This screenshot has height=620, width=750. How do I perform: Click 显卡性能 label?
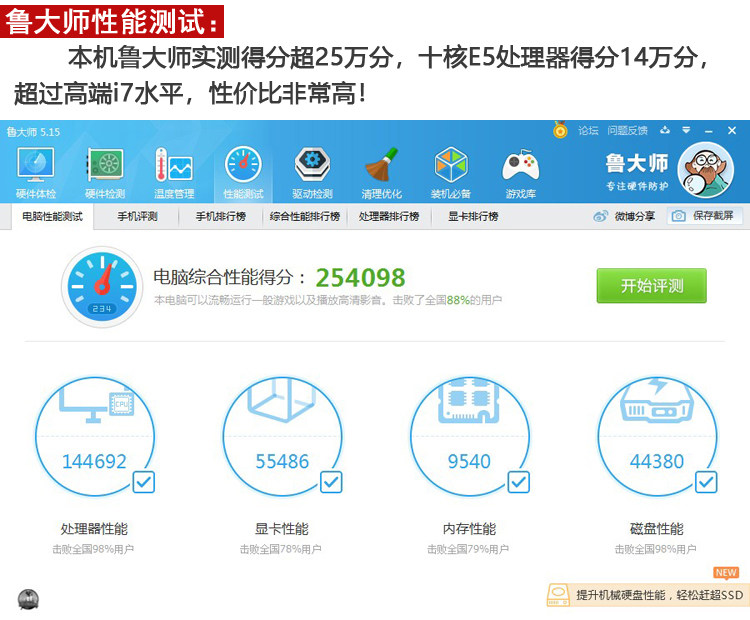pyautogui.click(x=282, y=529)
